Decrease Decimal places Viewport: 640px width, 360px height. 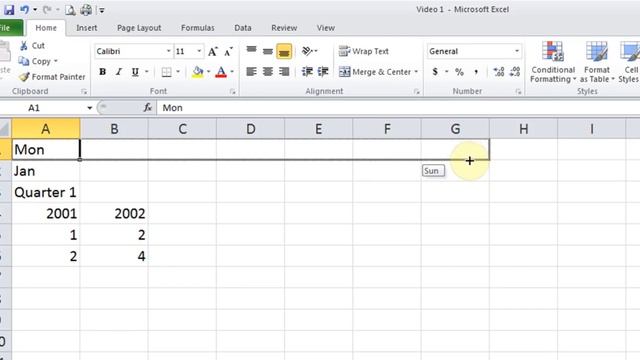[x=515, y=72]
